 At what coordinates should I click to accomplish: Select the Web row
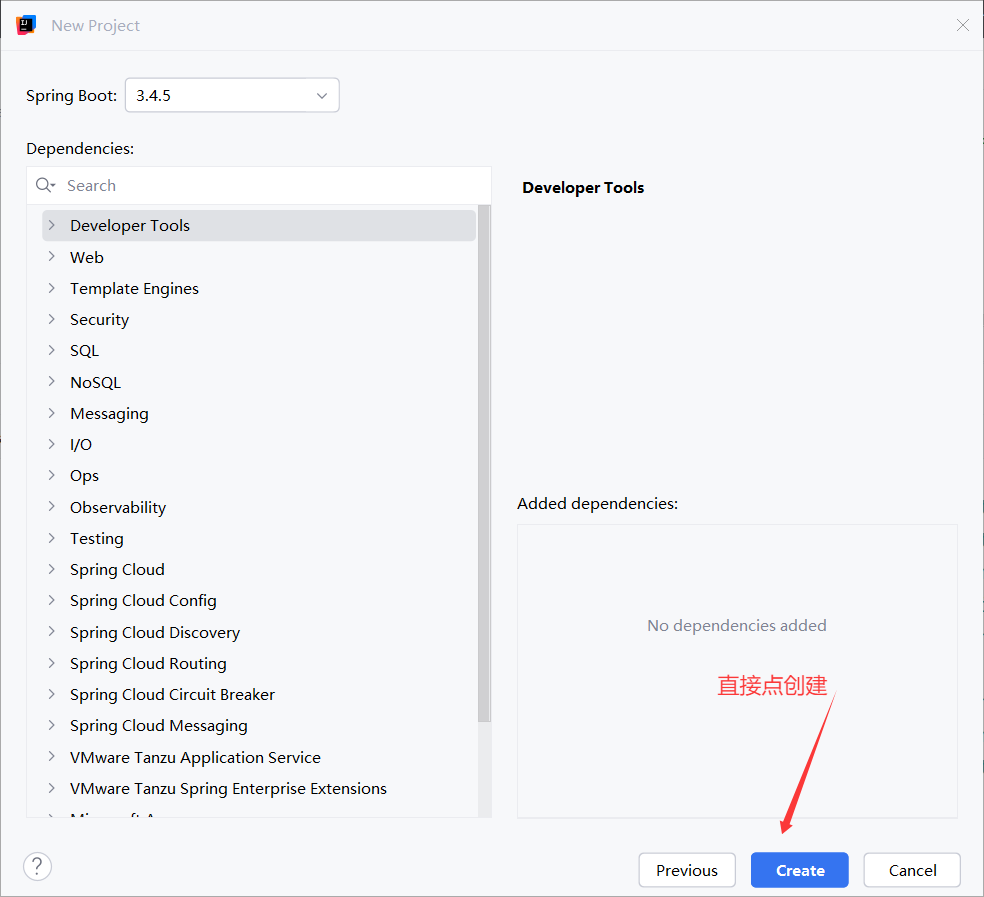coord(259,257)
